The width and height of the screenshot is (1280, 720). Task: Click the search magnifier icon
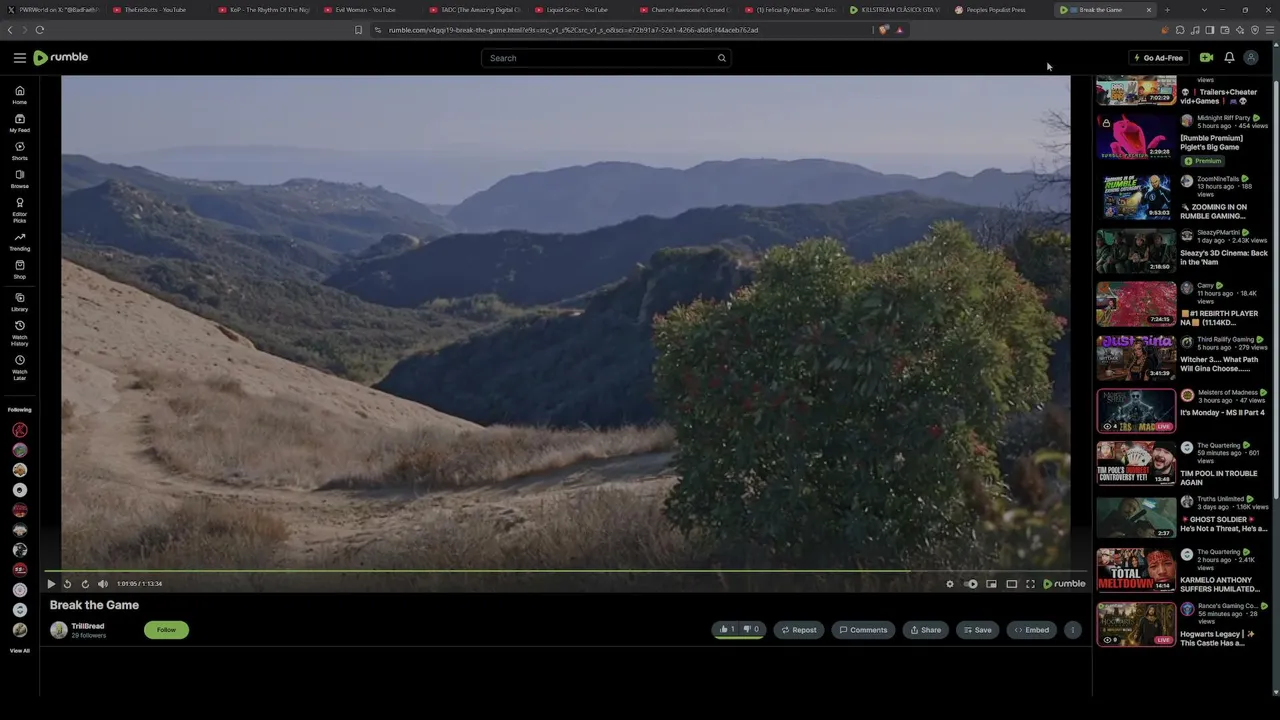[x=721, y=58]
